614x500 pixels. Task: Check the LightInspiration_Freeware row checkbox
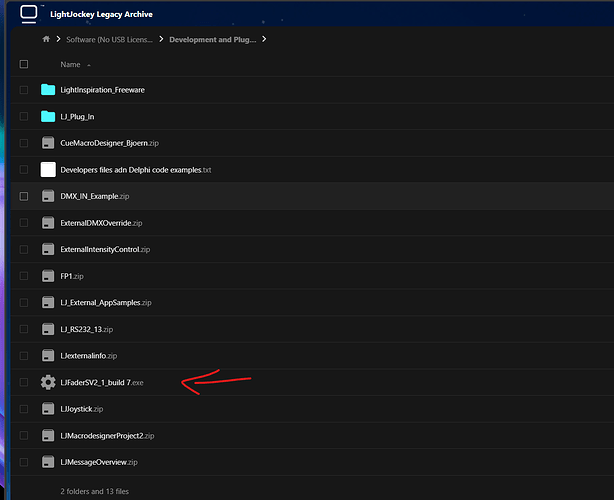pos(24,90)
